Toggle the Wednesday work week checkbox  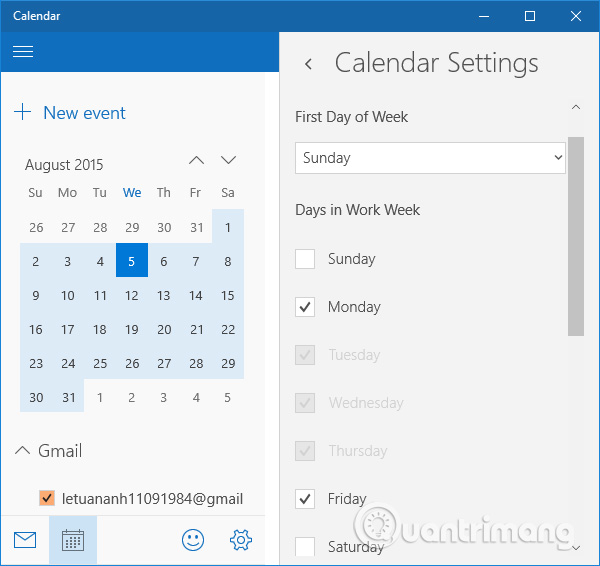[305, 403]
